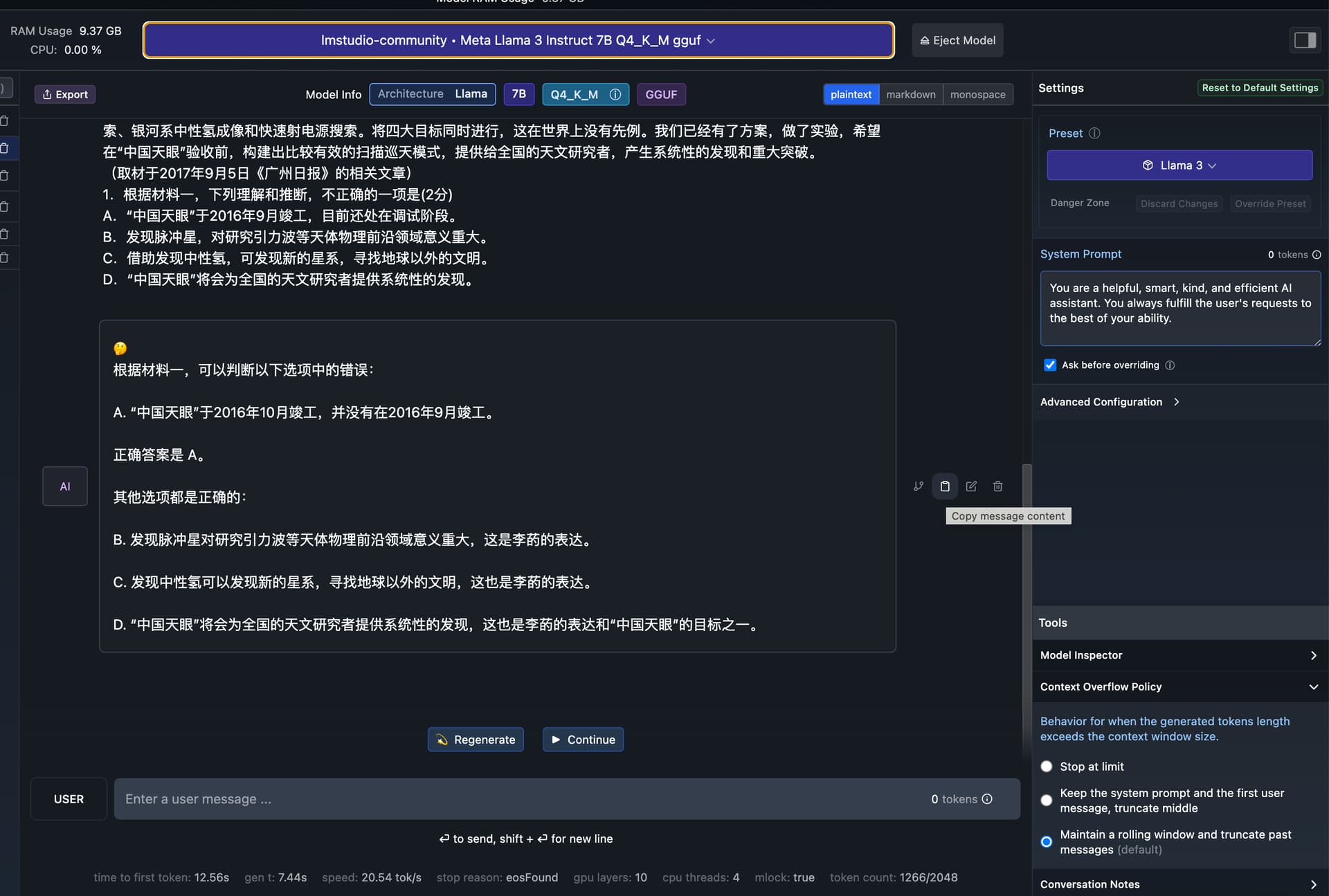Open the loaded model selector dropdown
Viewport: 1329px width, 896px height.
coord(518,41)
